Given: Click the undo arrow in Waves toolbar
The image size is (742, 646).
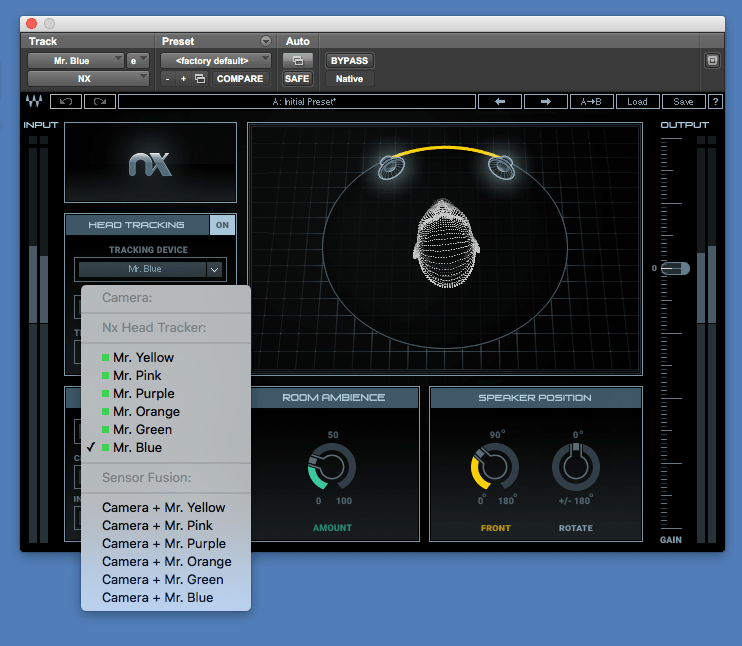Looking at the screenshot, I should point(66,101).
